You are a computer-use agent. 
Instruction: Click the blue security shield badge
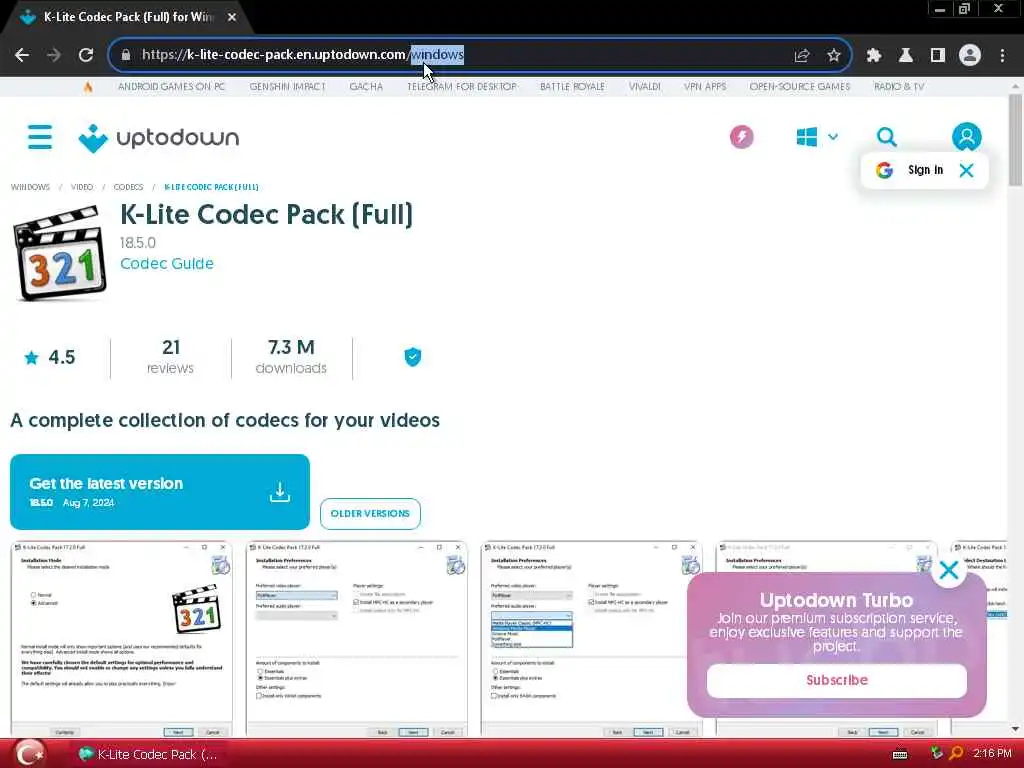(x=413, y=357)
